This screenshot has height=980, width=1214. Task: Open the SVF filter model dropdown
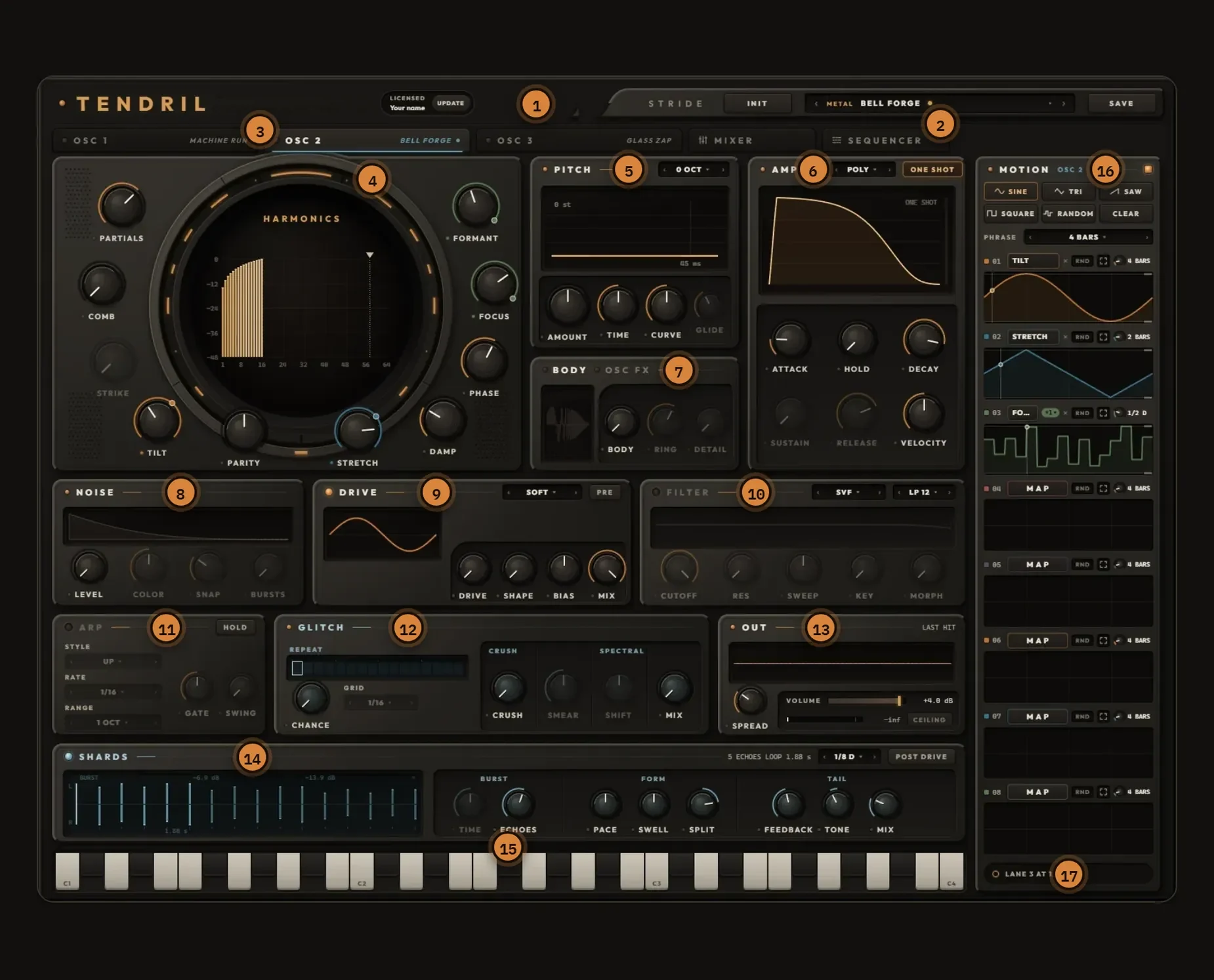coord(848,492)
